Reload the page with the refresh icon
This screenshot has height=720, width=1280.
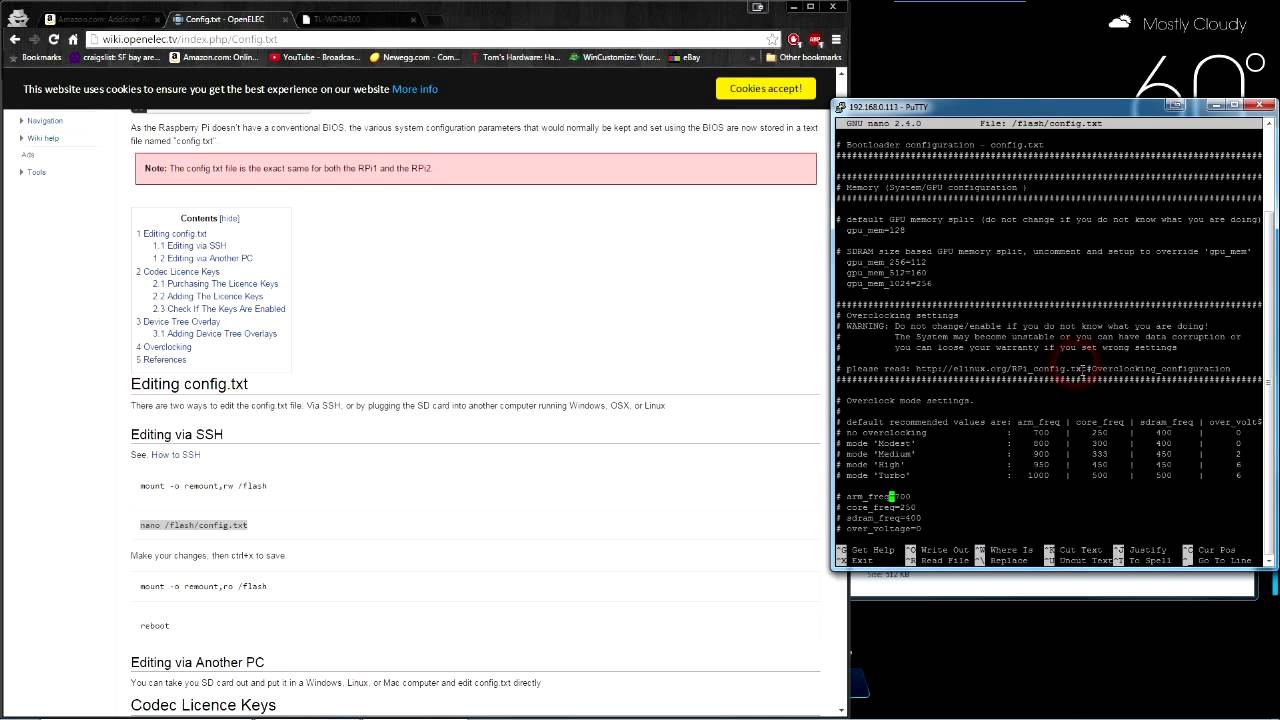[x=53, y=39]
